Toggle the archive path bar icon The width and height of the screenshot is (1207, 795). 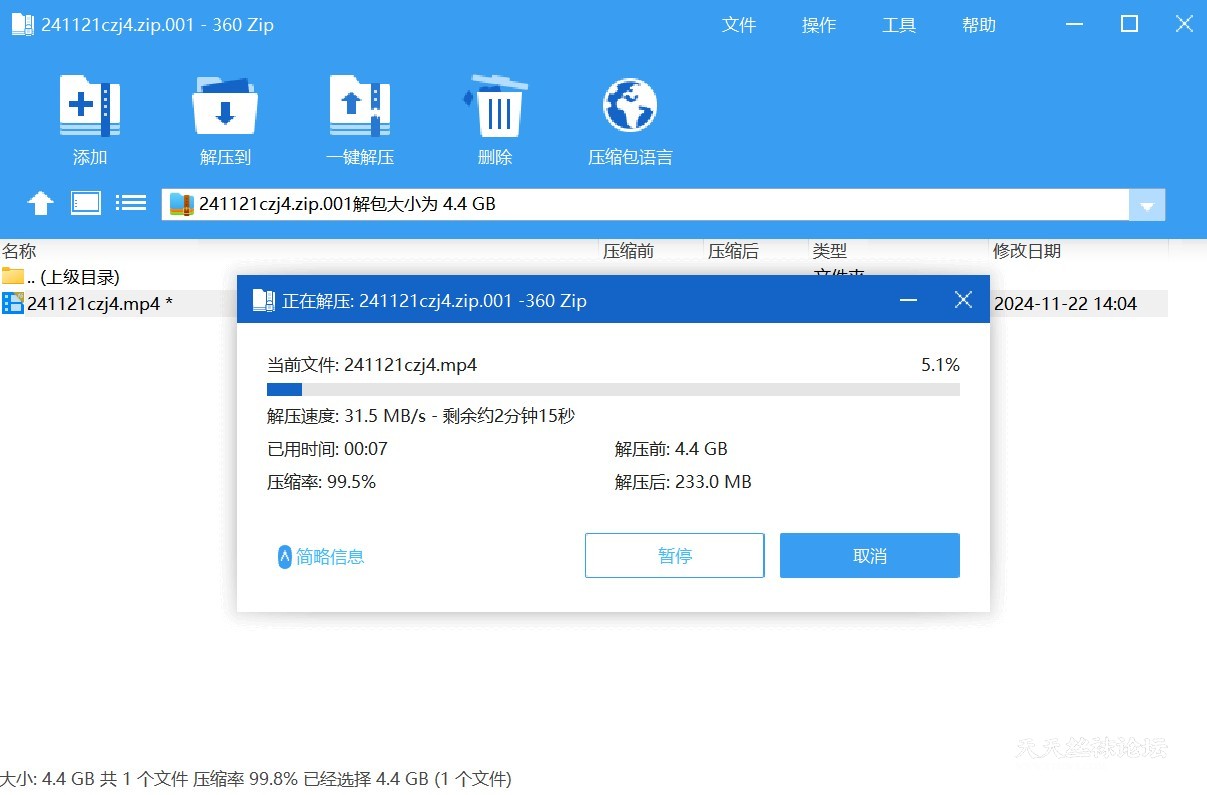tap(86, 202)
